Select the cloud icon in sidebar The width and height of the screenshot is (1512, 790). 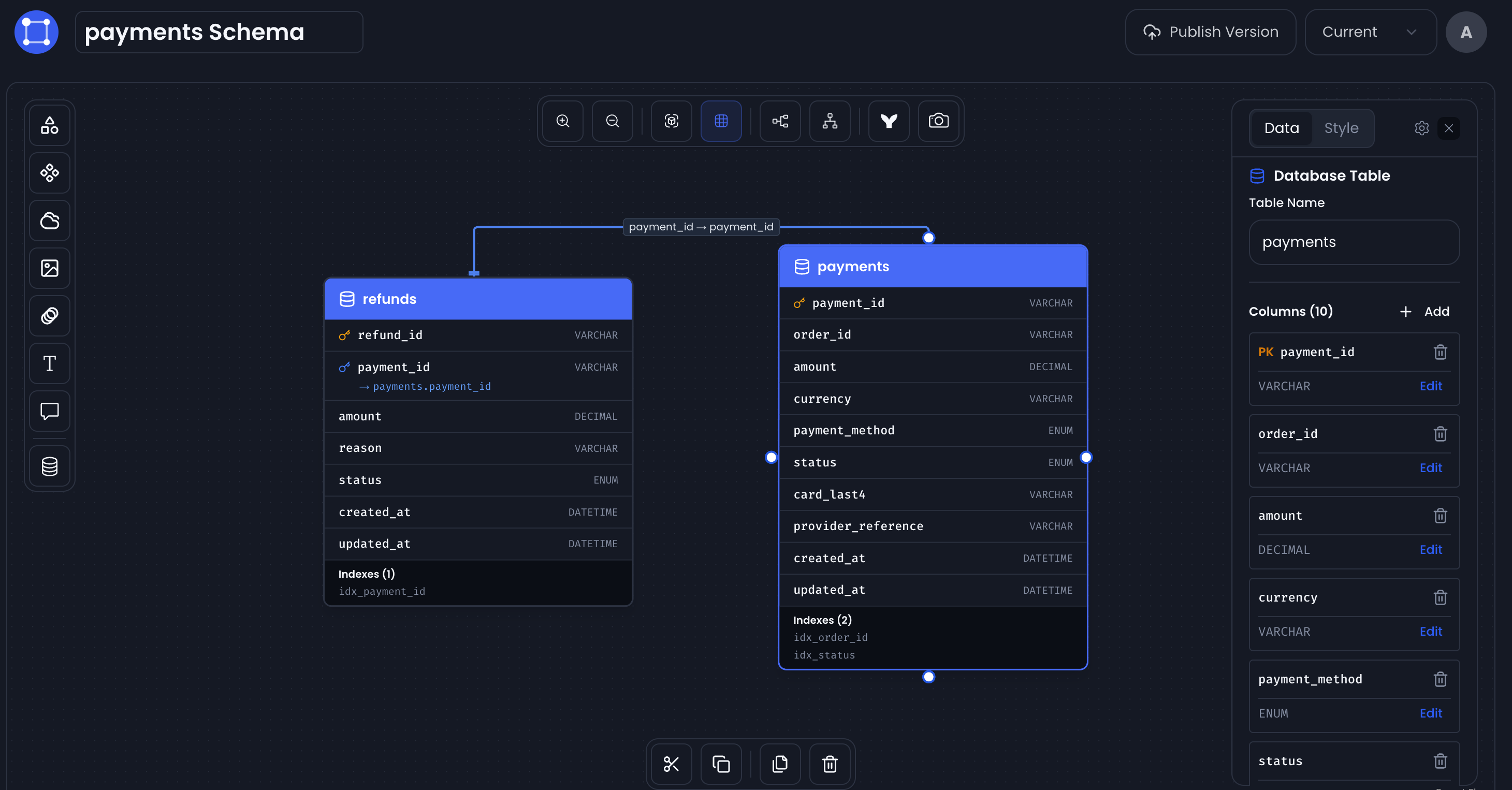click(x=49, y=221)
